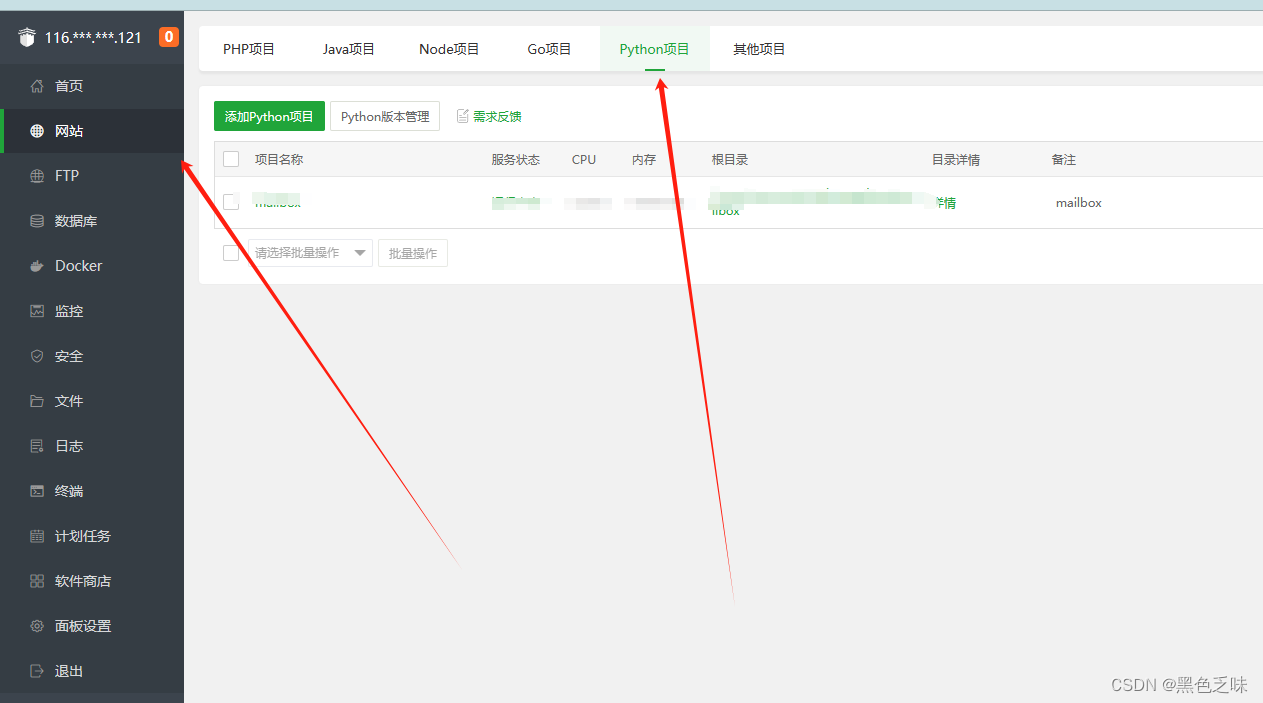1263x703 pixels.
Task: Open the Docker whale icon
Action: click(37, 266)
